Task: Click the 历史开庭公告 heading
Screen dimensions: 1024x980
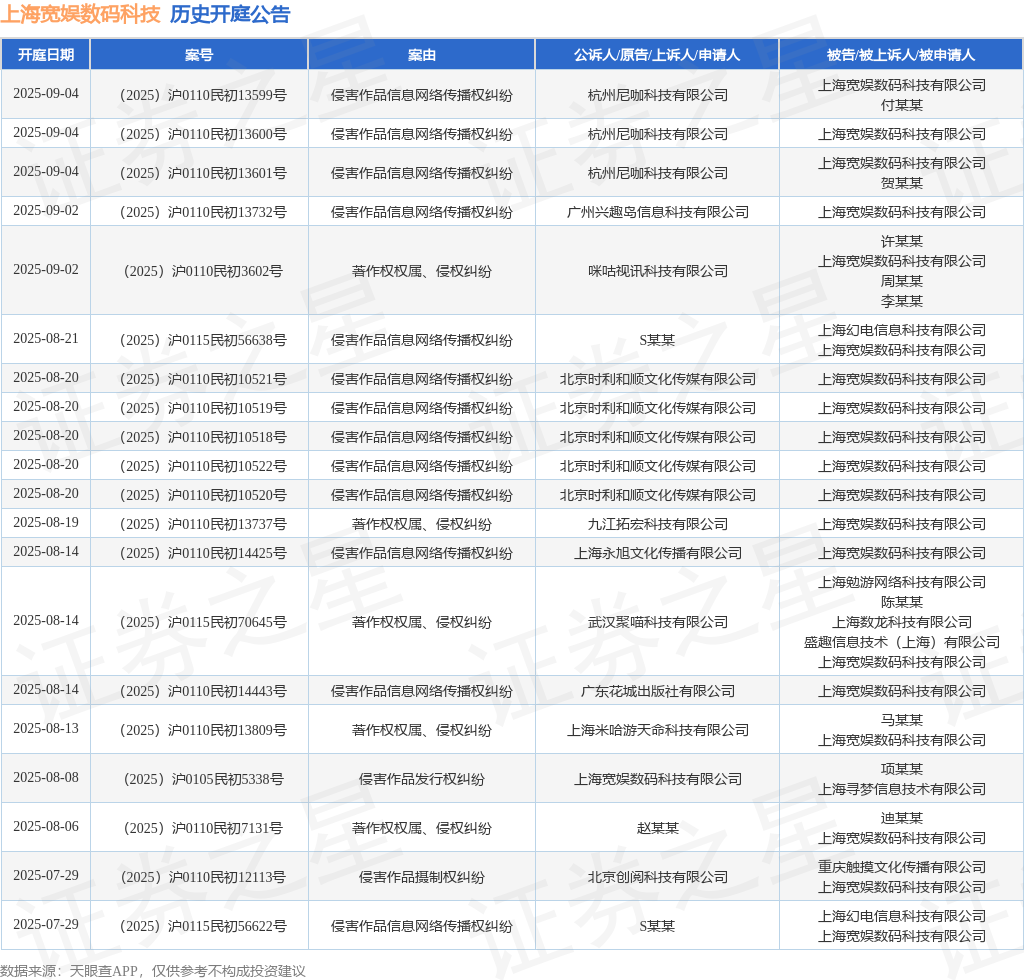Action: coord(230,14)
